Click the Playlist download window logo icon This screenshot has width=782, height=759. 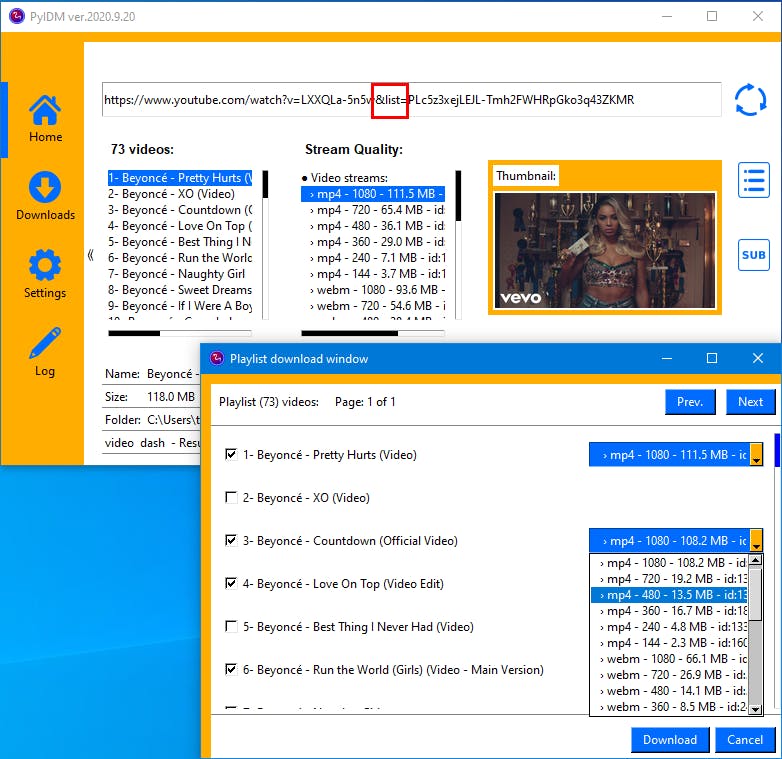coord(216,358)
